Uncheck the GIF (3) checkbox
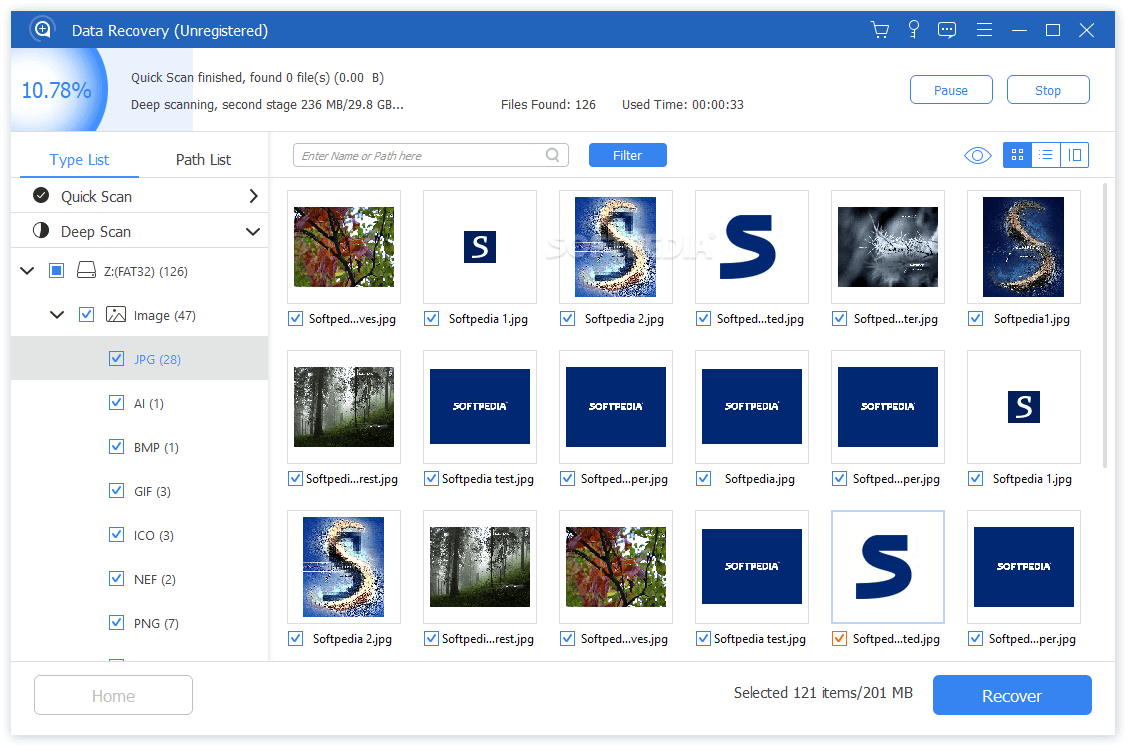The width and height of the screenshot is (1128, 748). (x=116, y=491)
